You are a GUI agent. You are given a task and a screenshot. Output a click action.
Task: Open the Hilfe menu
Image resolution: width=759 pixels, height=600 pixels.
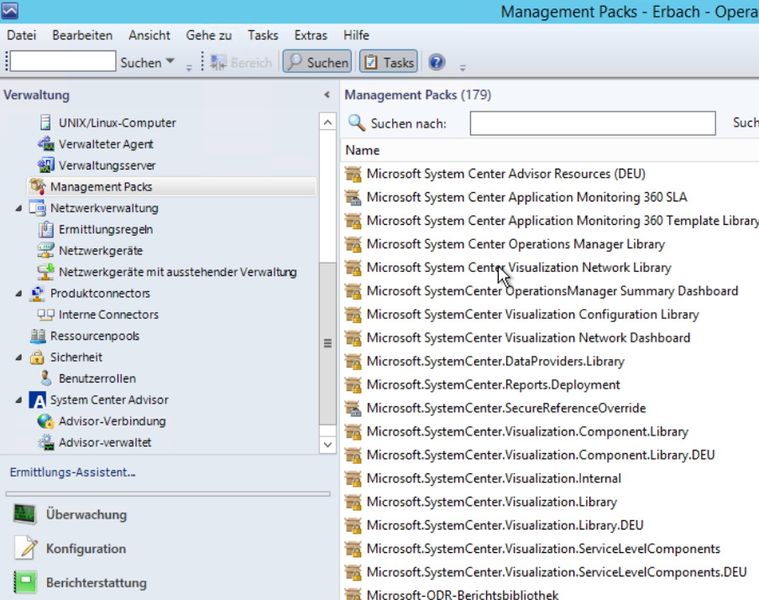(356, 35)
